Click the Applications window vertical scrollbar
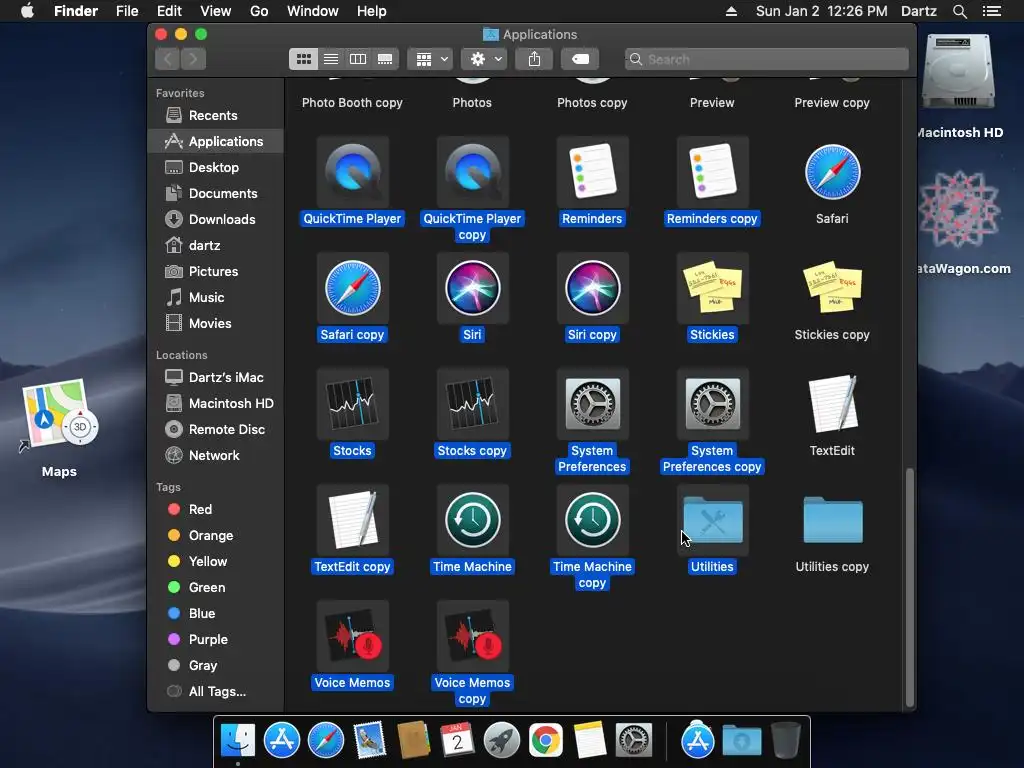 (909, 587)
